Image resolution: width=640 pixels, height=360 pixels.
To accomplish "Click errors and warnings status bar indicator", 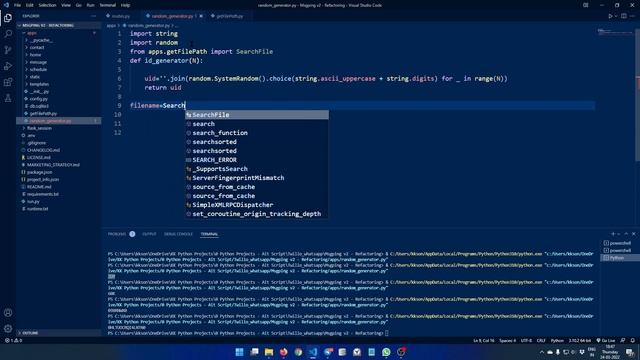I will pyautogui.click(x=13, y=340).
